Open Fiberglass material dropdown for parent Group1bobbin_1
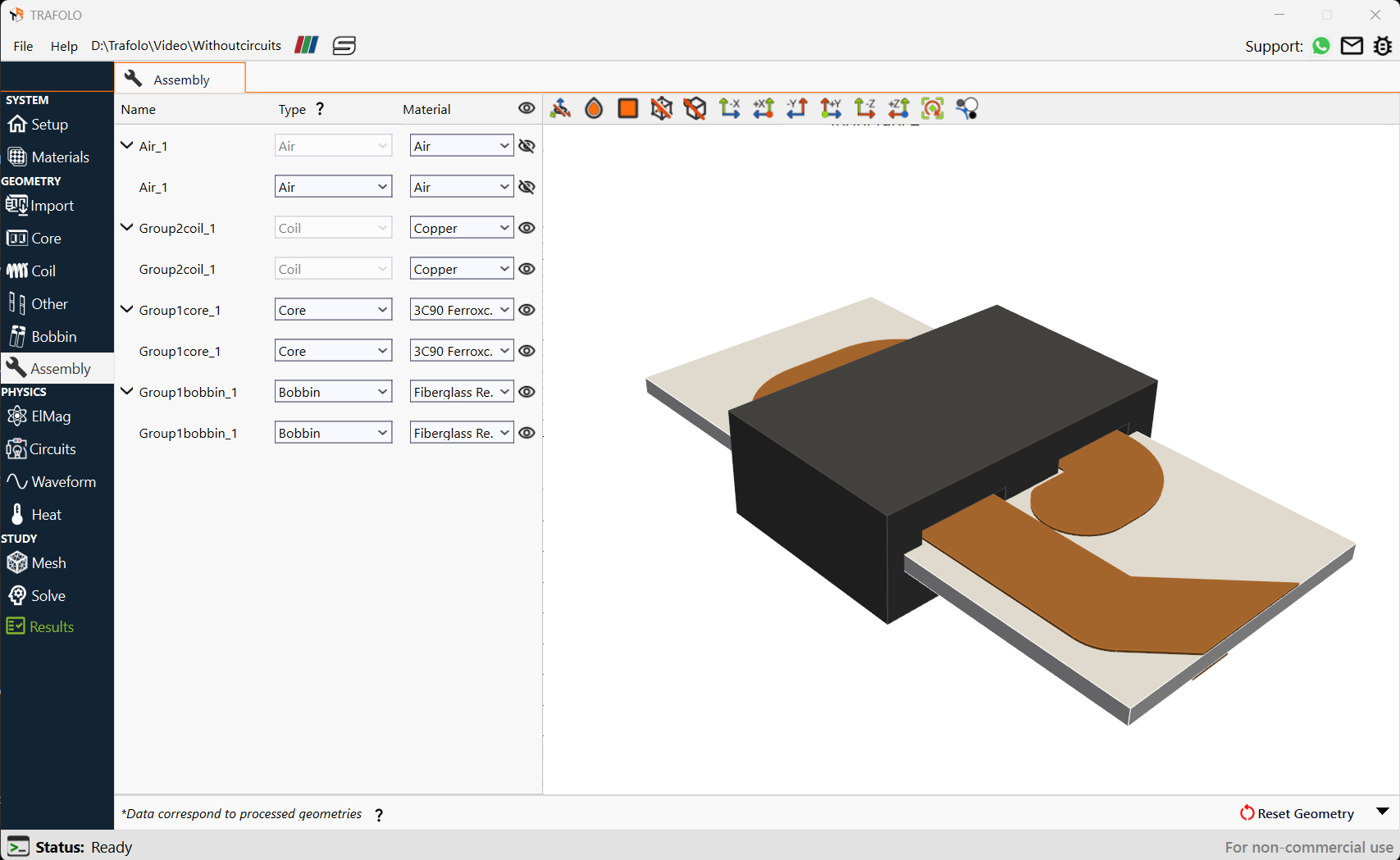1400x860 pixels. 462,392
